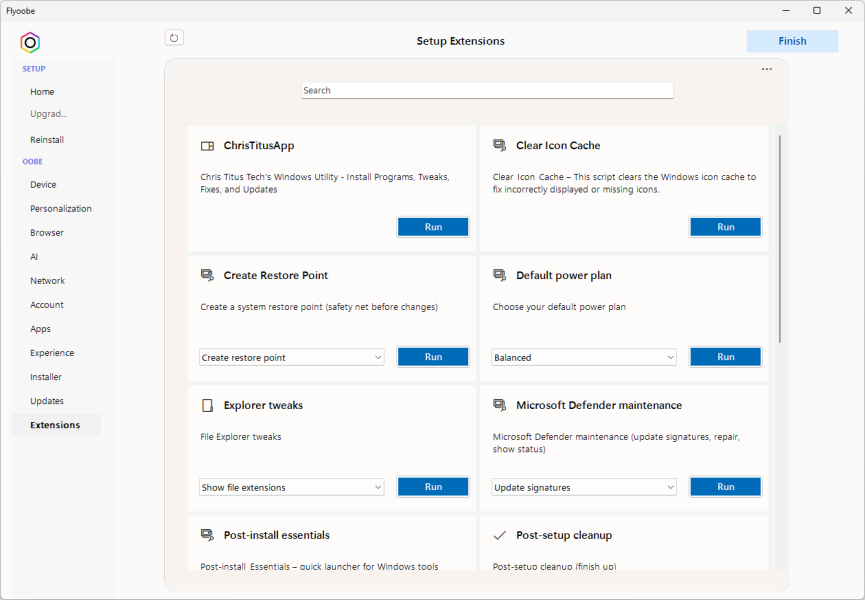This screenshot has width=865, height=600.
Task: Select Network in the OOBE sidebar
Action: (x=47, y=281)
